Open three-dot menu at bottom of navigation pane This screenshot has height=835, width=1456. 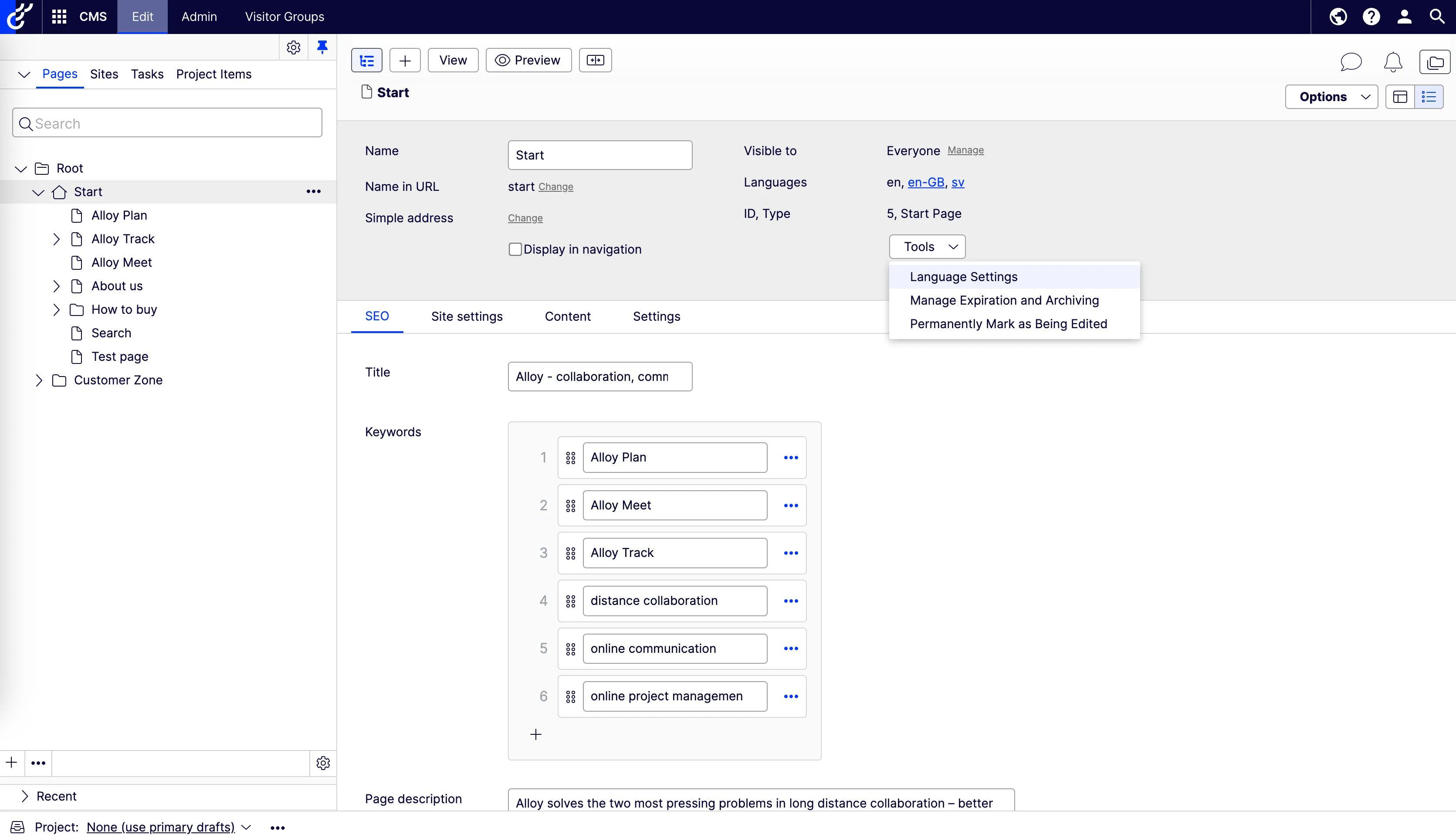(x=38, y=763)
